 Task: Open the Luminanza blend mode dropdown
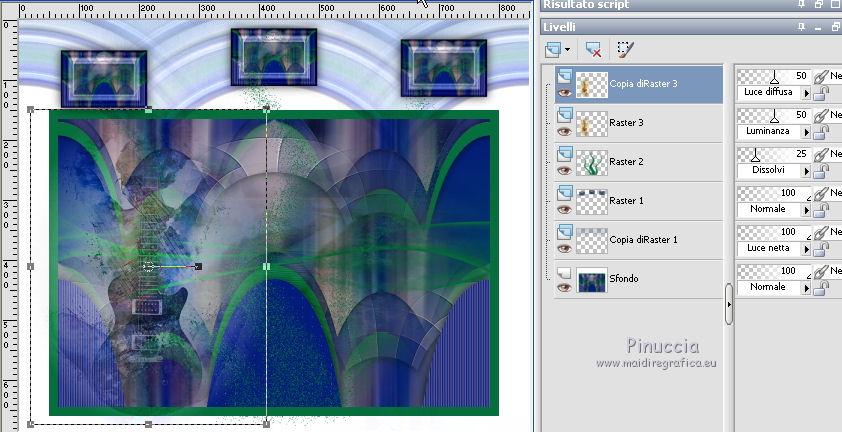(806, 131)
